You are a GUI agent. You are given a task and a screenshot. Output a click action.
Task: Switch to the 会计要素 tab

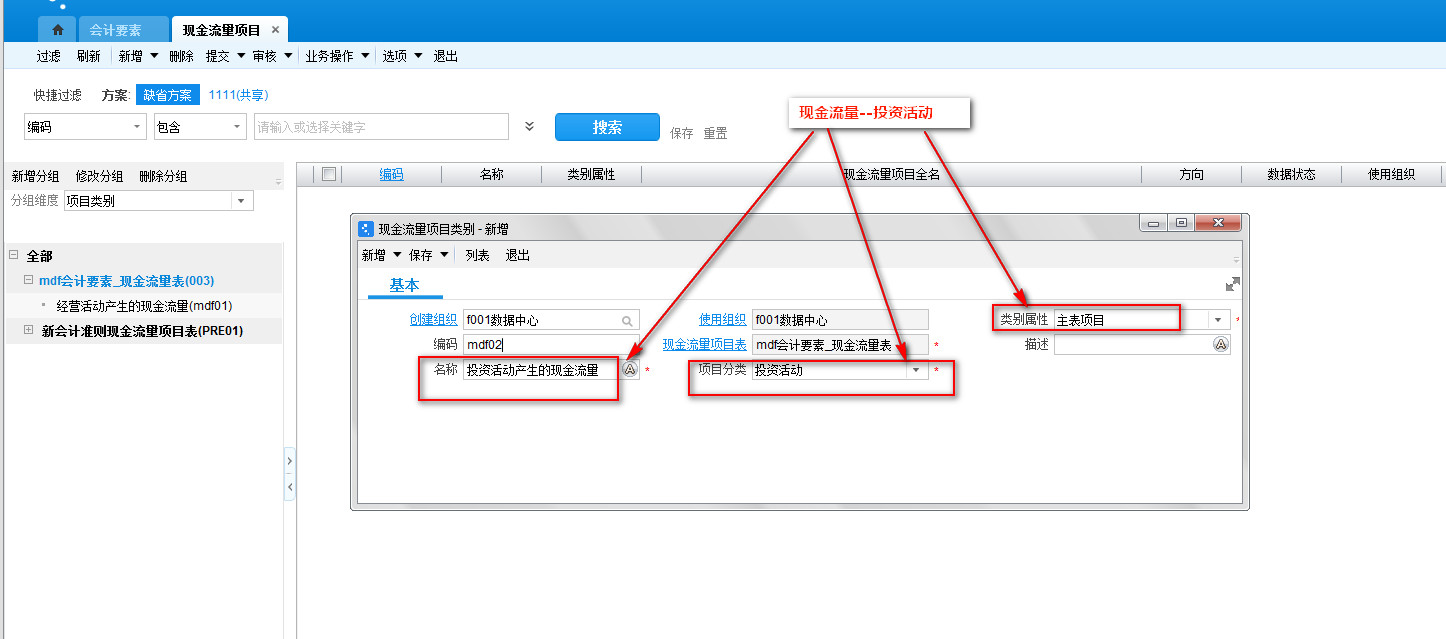point(115,30)
